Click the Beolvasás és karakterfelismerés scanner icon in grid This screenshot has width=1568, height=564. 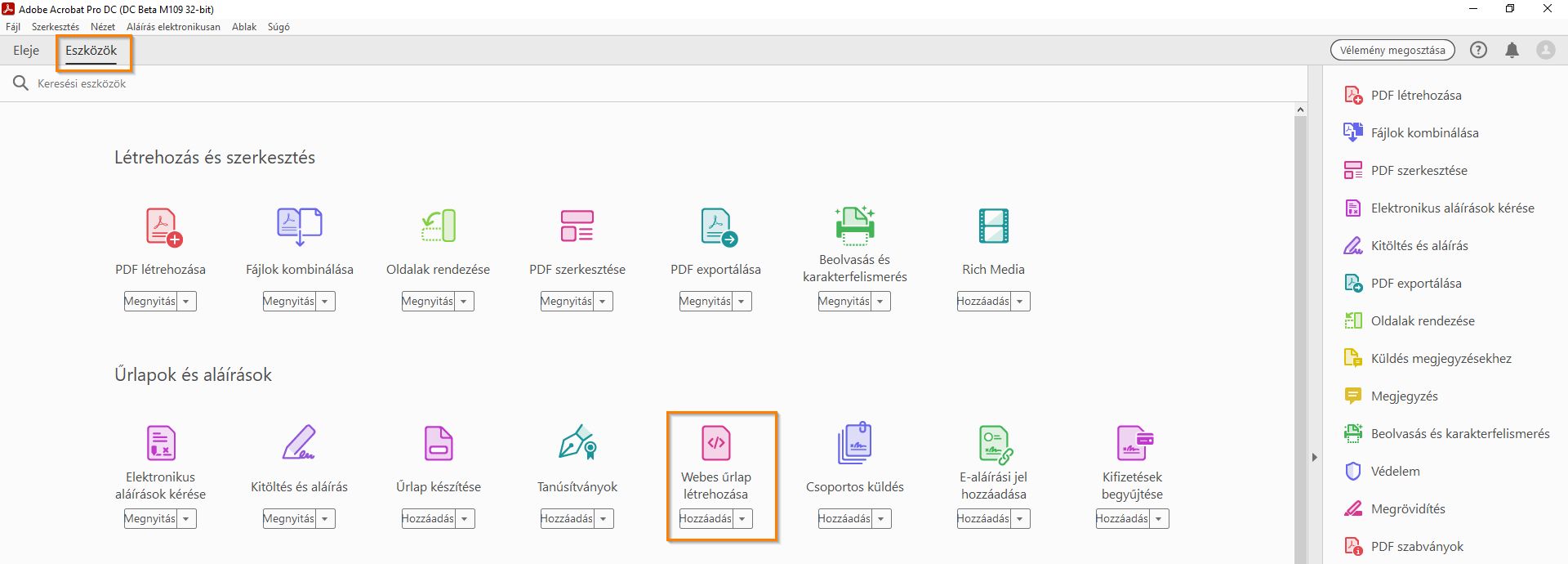click(855, 226)
